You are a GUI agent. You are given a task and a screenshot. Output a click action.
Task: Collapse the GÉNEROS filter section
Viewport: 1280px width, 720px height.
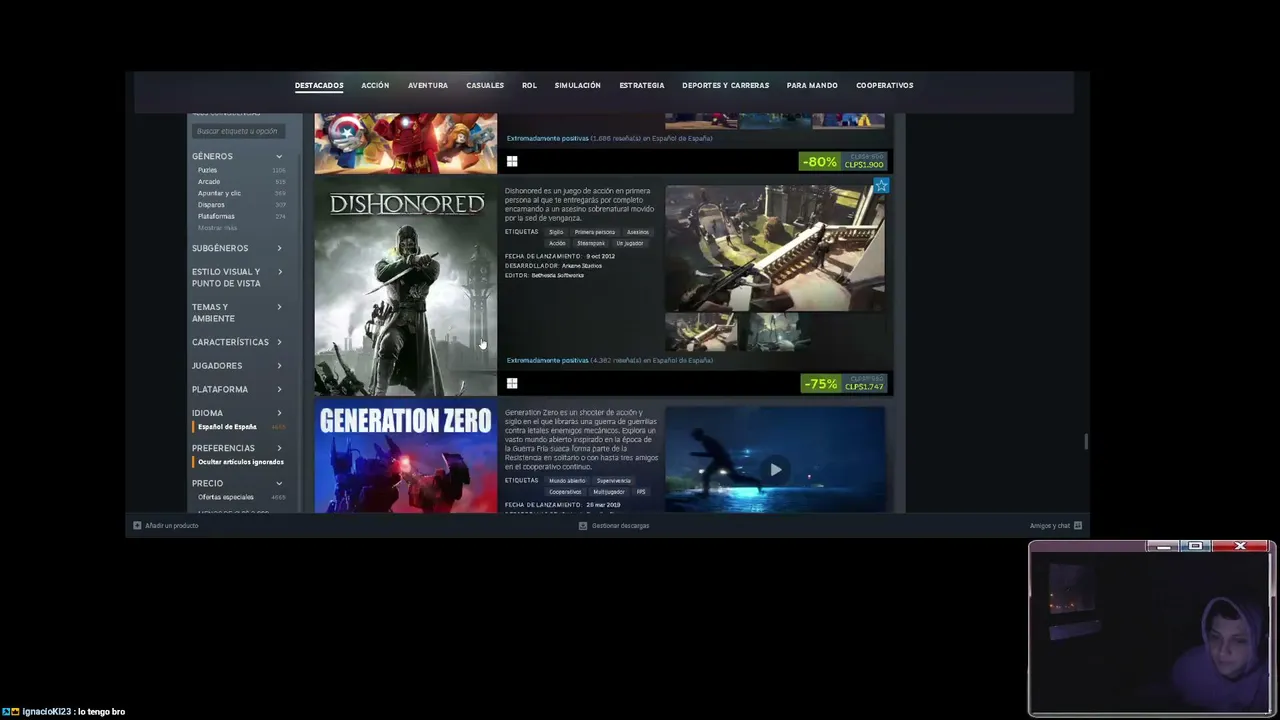279,156
